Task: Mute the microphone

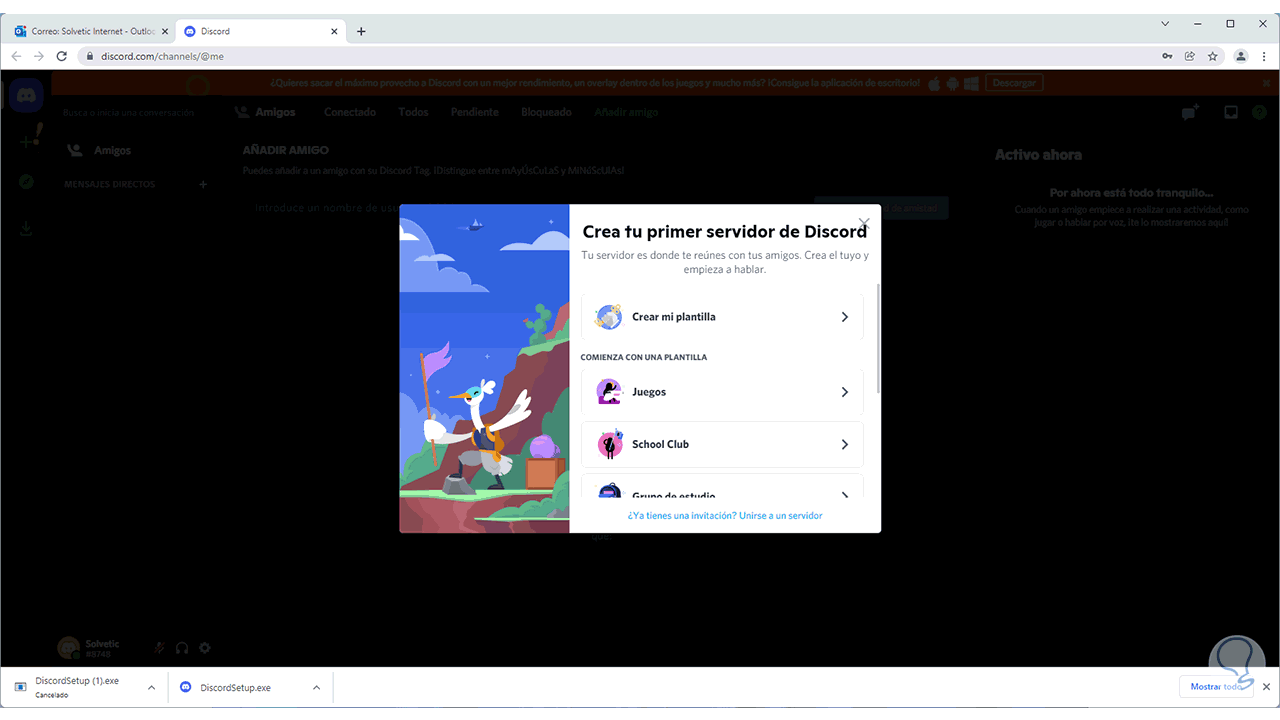Action: pyautogui.click(x=160, y=648)
